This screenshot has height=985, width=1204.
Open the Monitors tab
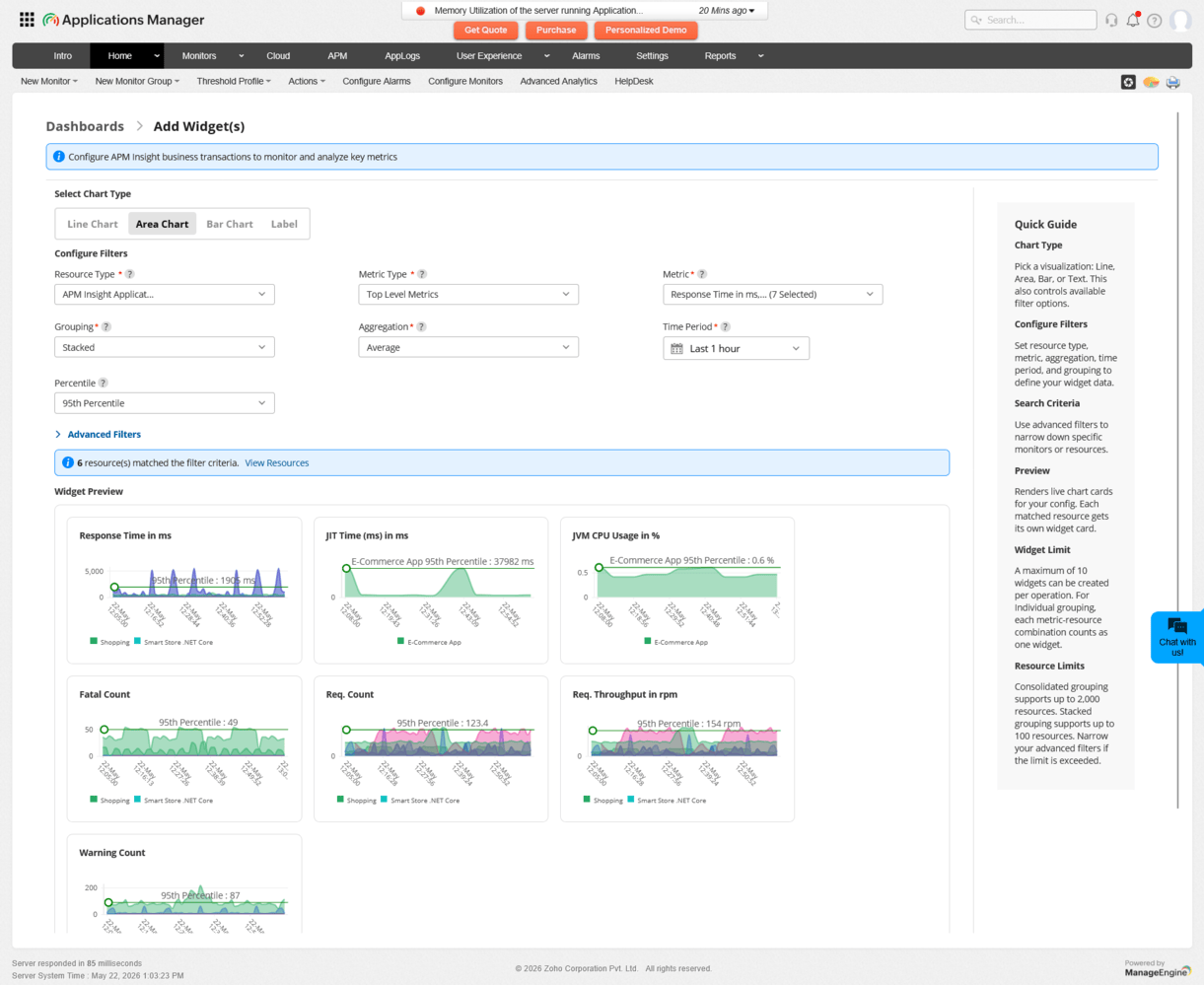click(x=199, y=56)
